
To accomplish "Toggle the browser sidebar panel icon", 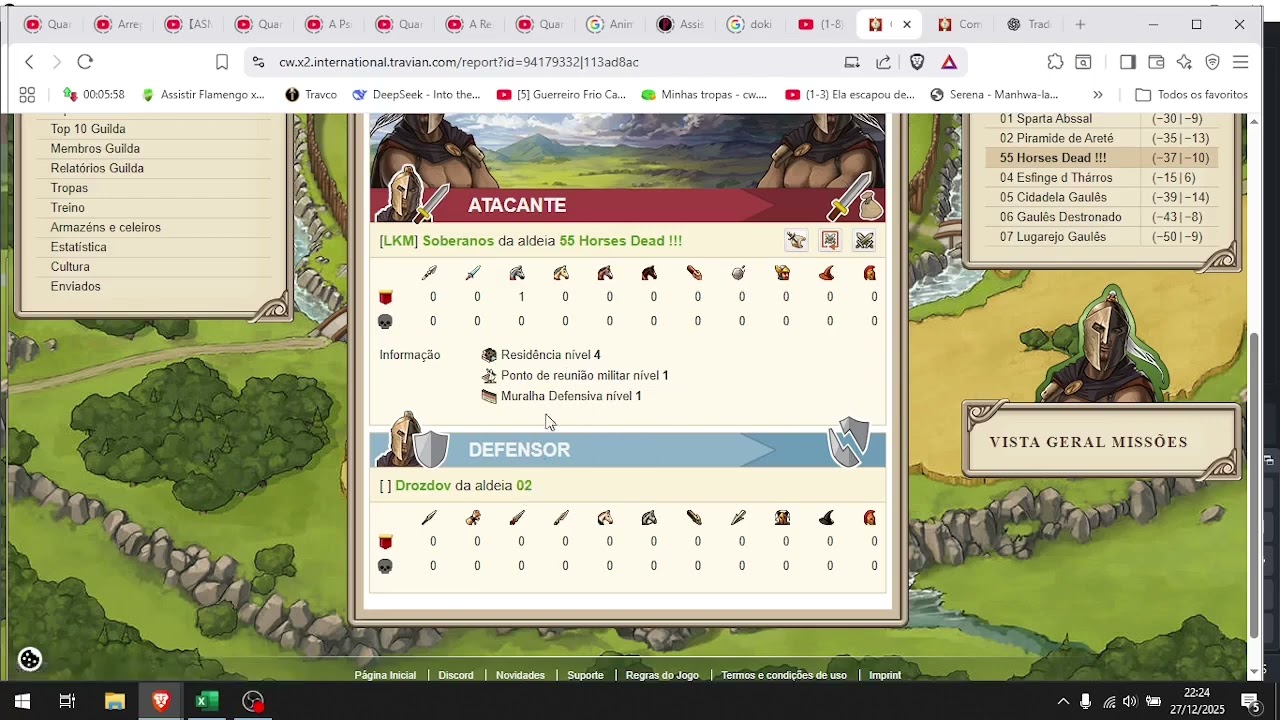I will [1127, 62].
